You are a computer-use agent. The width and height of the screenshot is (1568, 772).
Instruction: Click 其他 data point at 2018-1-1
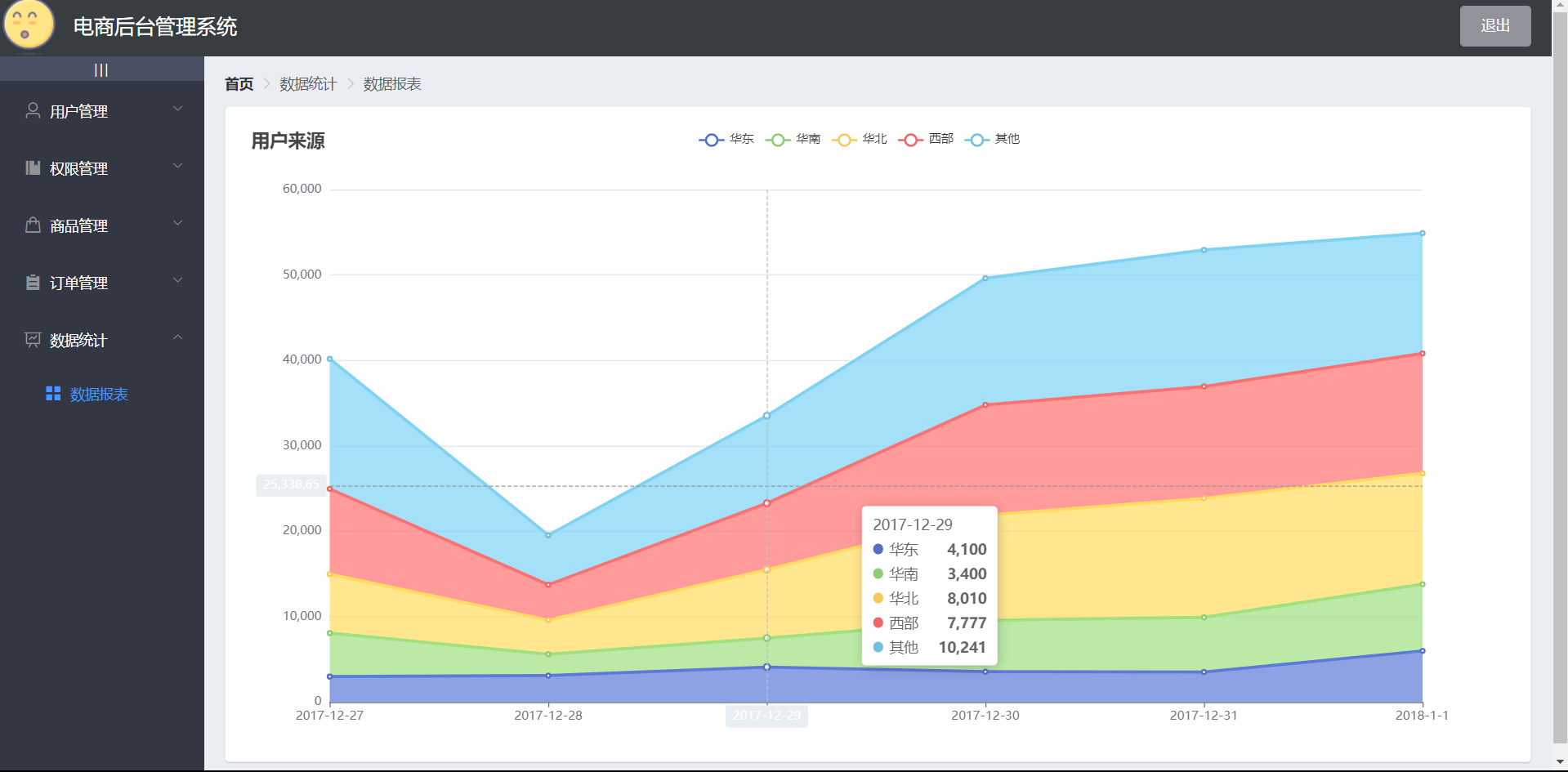pyautogui.click(x=1422, y=233)
